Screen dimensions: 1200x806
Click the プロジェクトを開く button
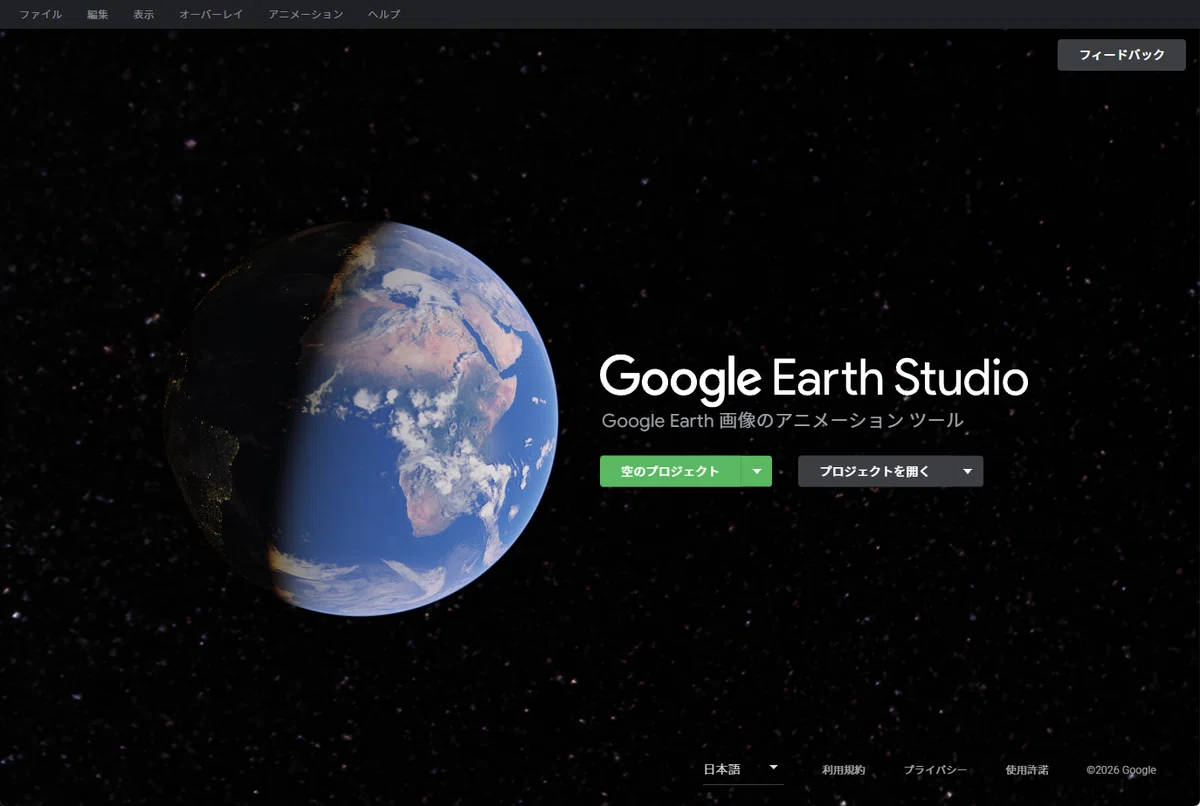tap(874, 471)
